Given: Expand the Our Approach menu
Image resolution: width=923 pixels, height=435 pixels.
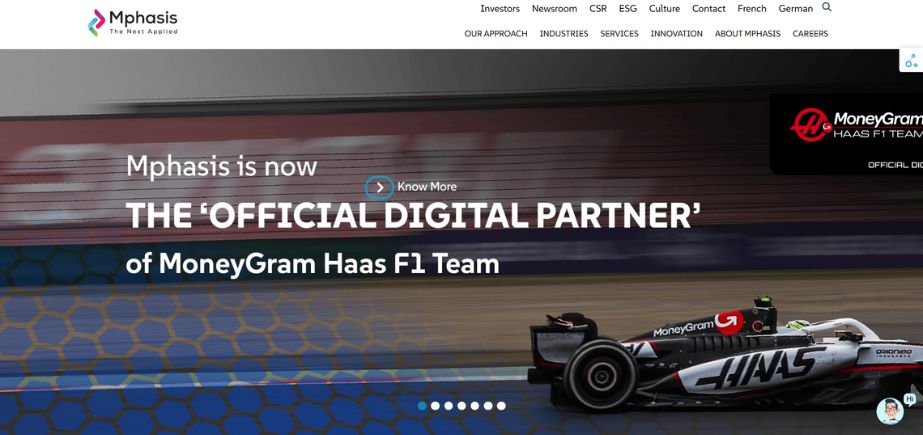Looking at the screenshot, I should (496, 34).
